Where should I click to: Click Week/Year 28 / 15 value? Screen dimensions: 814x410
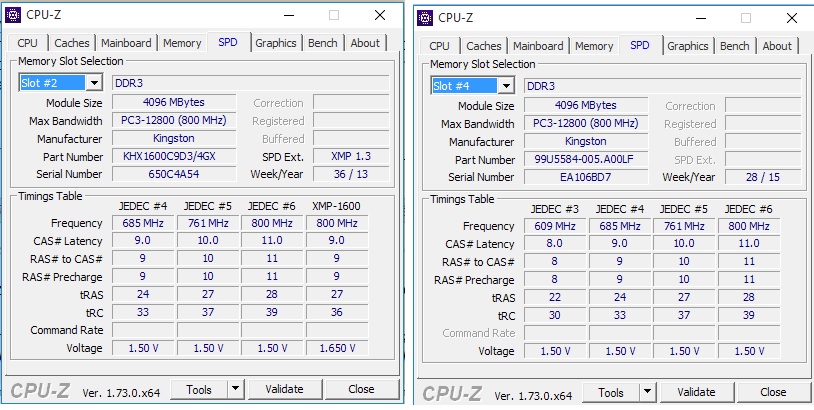click(x=763, y=177)
